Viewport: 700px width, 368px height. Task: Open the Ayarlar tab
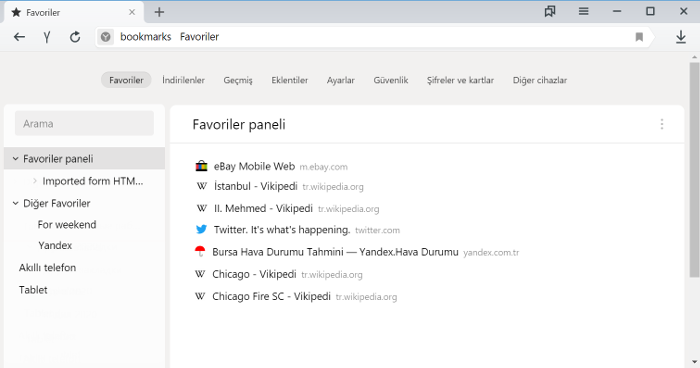[341, 80]
